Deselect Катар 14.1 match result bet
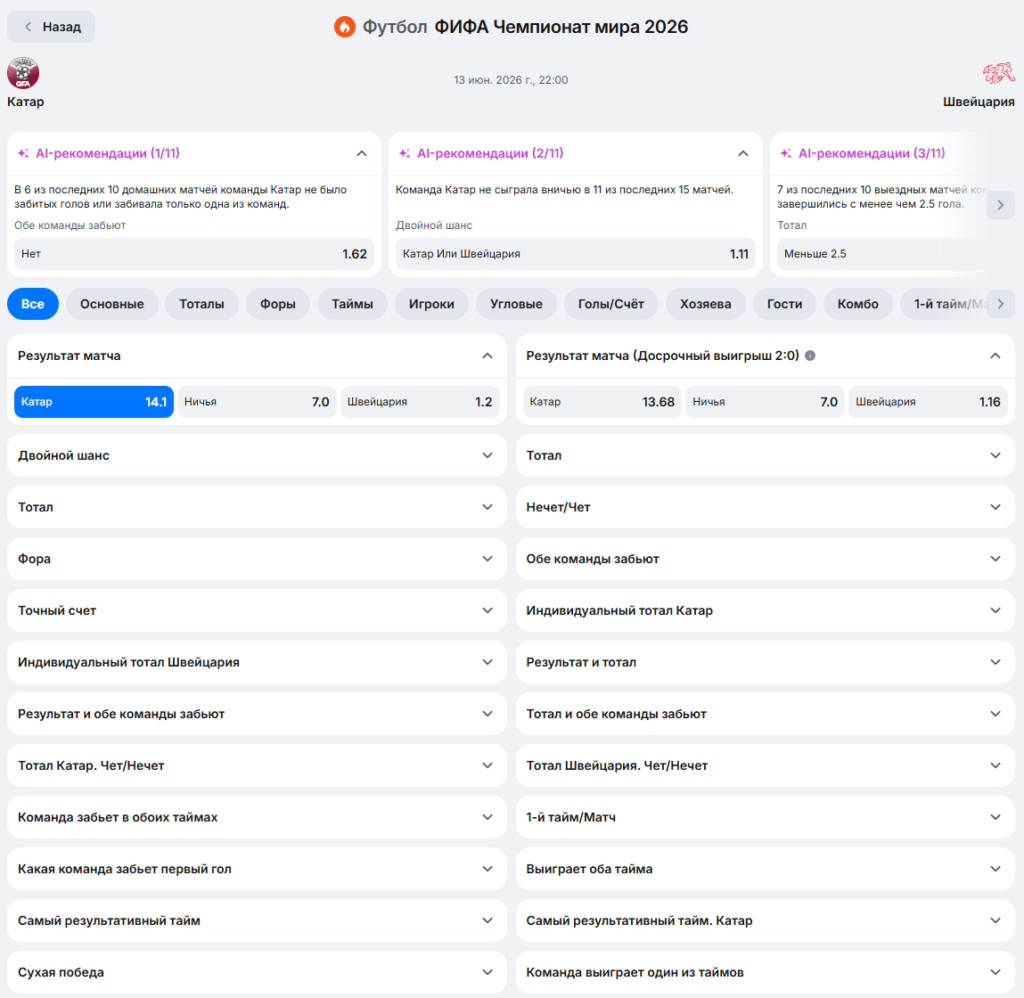Viewport: 1024px width, 998px height. tap(94, 402)
